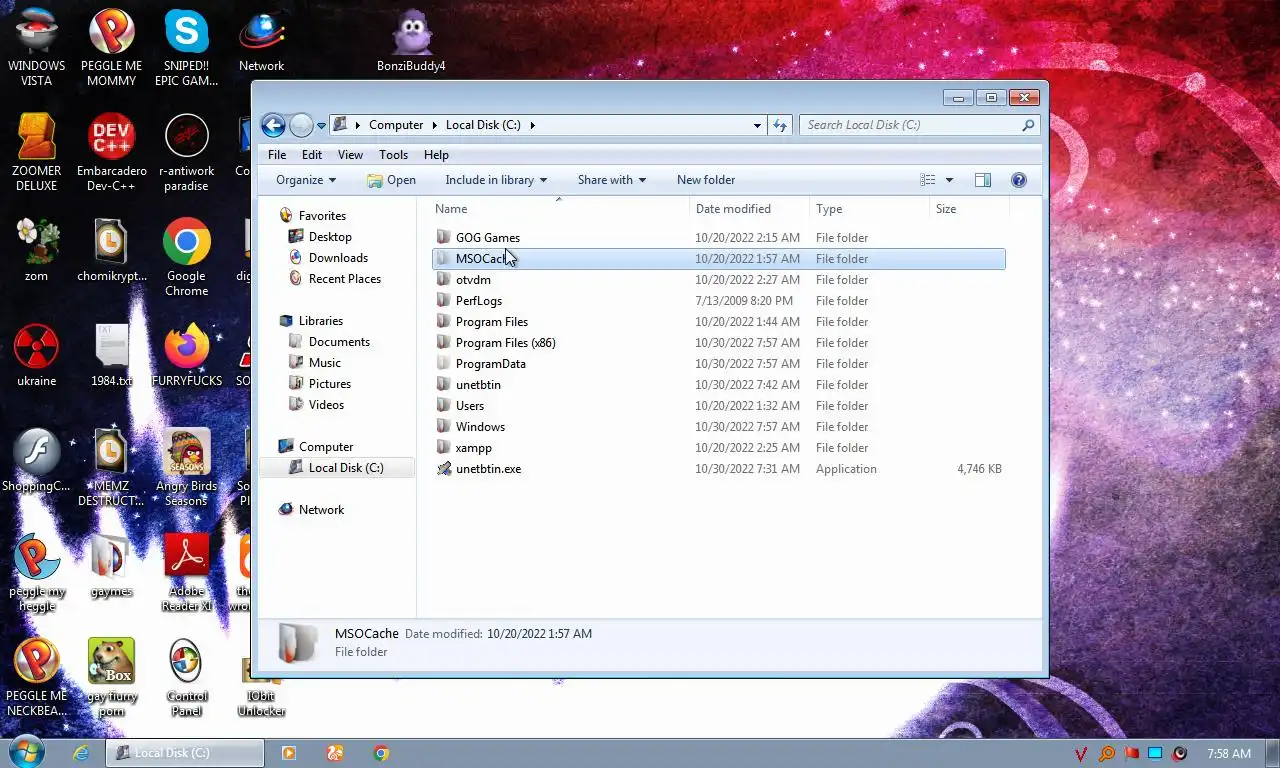Open the View menu
Viewport: 1280px width, 768px height.
pyautogui.click(x=350, y=155)
